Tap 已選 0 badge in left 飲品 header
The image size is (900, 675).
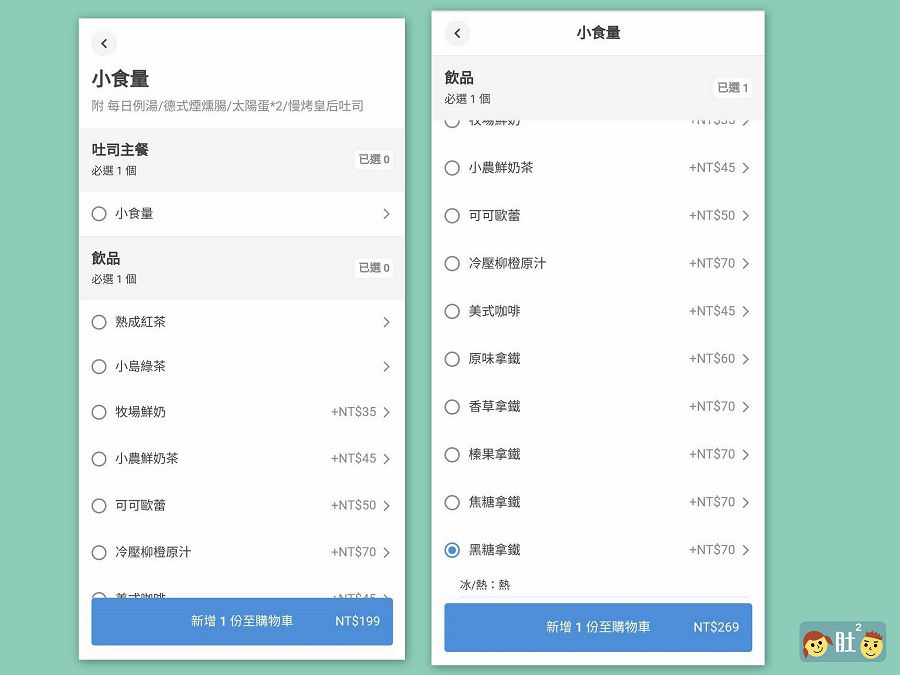[x=374, y=267]
